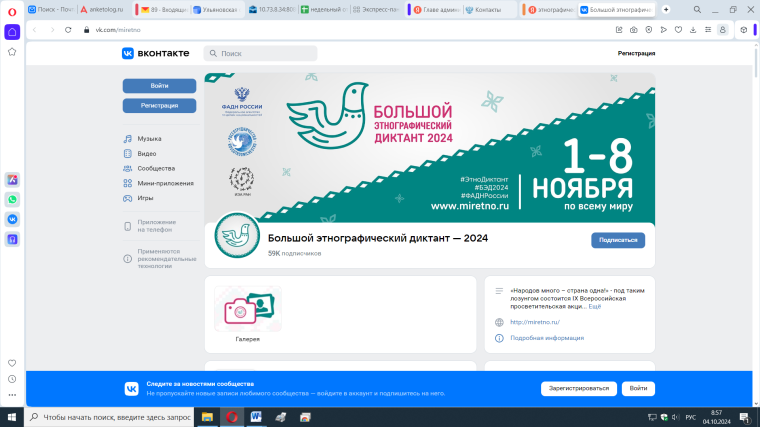This screenshot has height=427, width=760.
Task: Click the Opera logo menu button
Action: [12, 12]
